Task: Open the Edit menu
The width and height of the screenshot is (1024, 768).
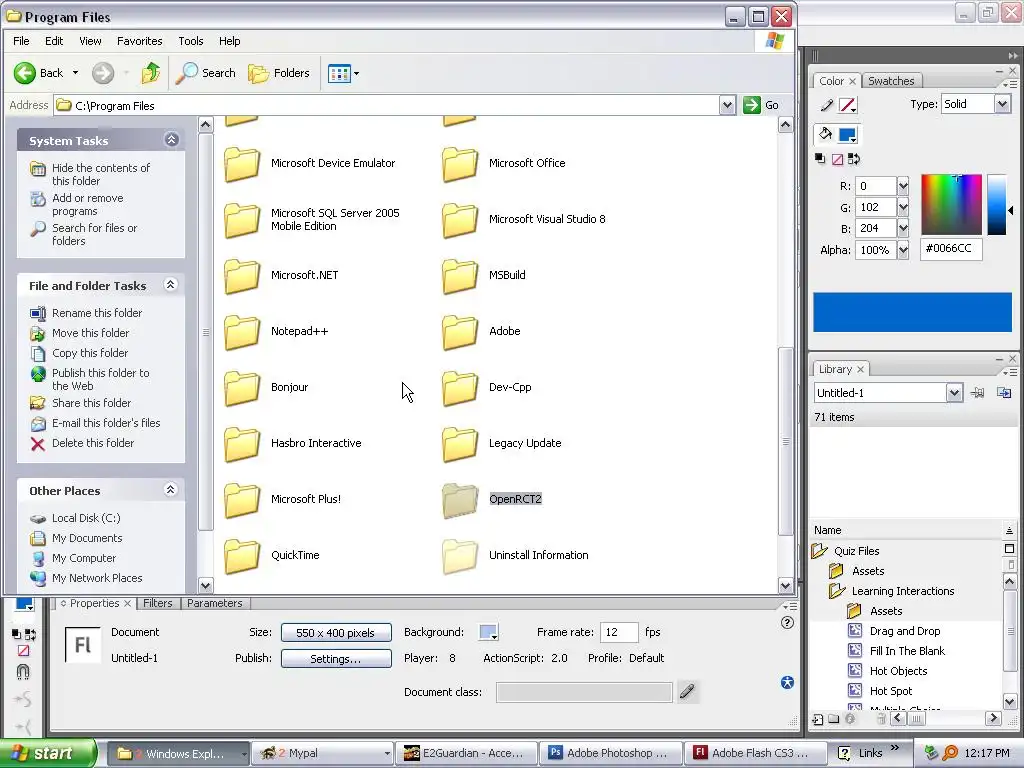Action: (x=54, y=41)
